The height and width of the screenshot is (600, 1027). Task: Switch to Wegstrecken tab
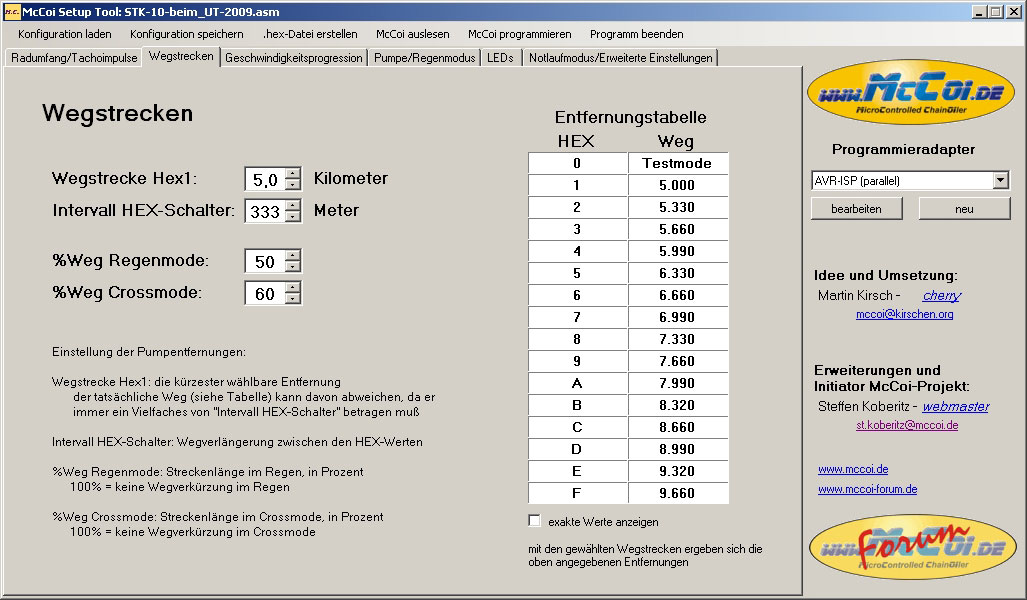(181, 56)
